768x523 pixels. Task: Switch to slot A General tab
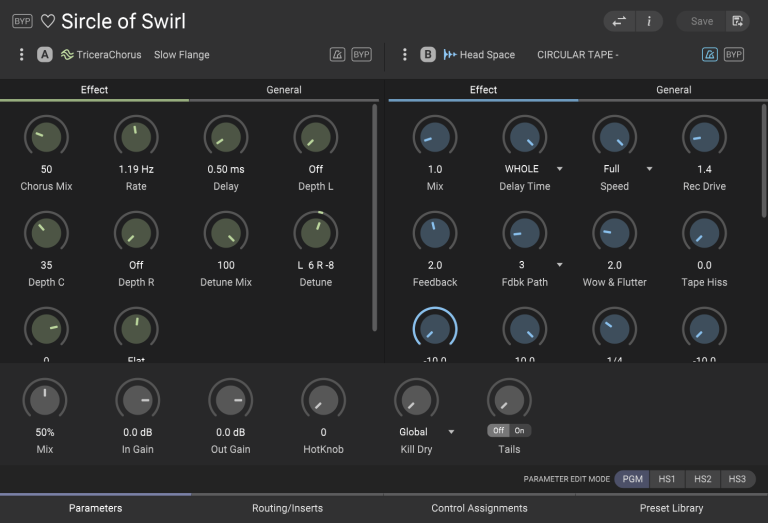point(284,90)
